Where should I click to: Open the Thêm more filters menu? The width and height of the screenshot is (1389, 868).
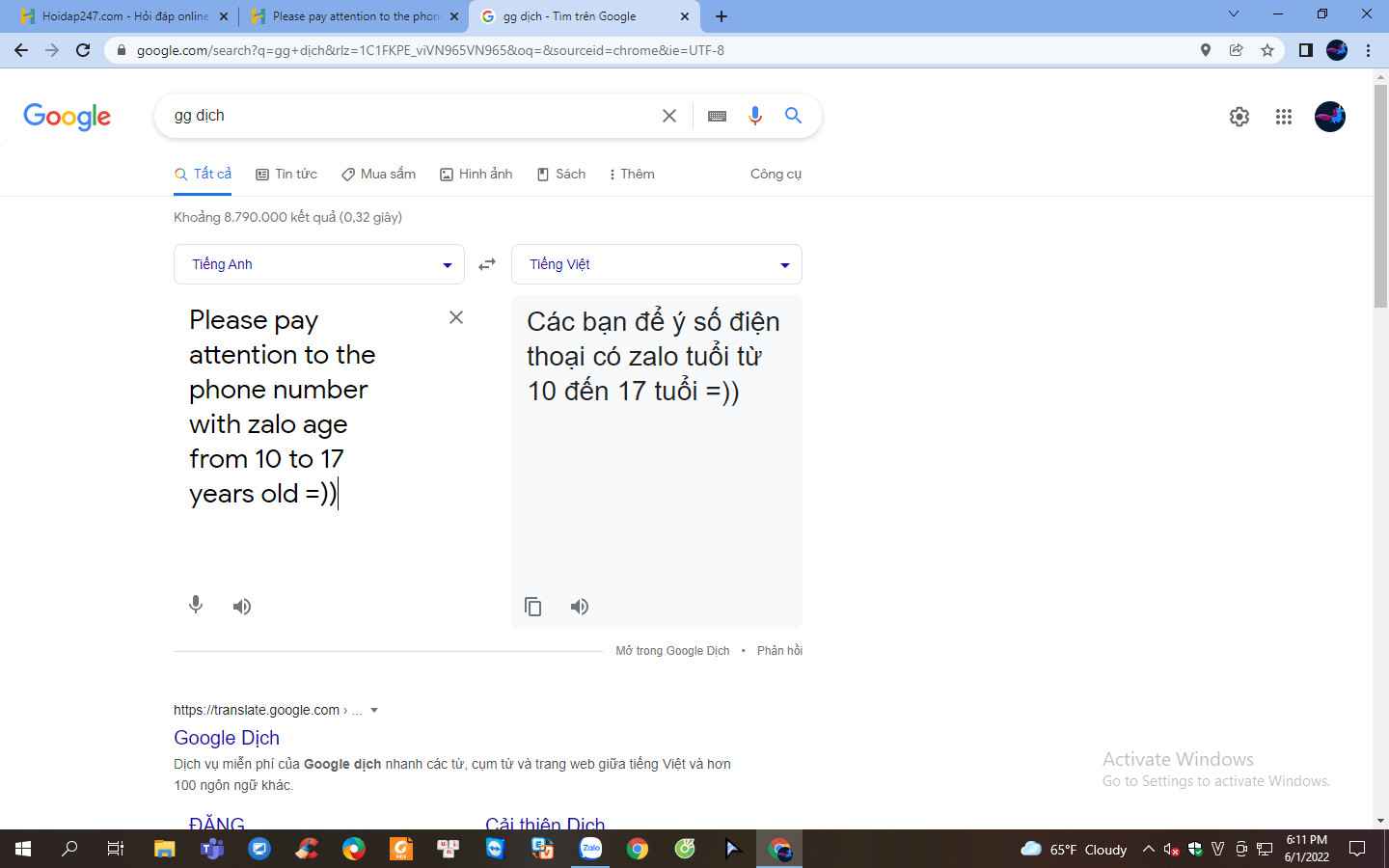[x=632, y=175]
